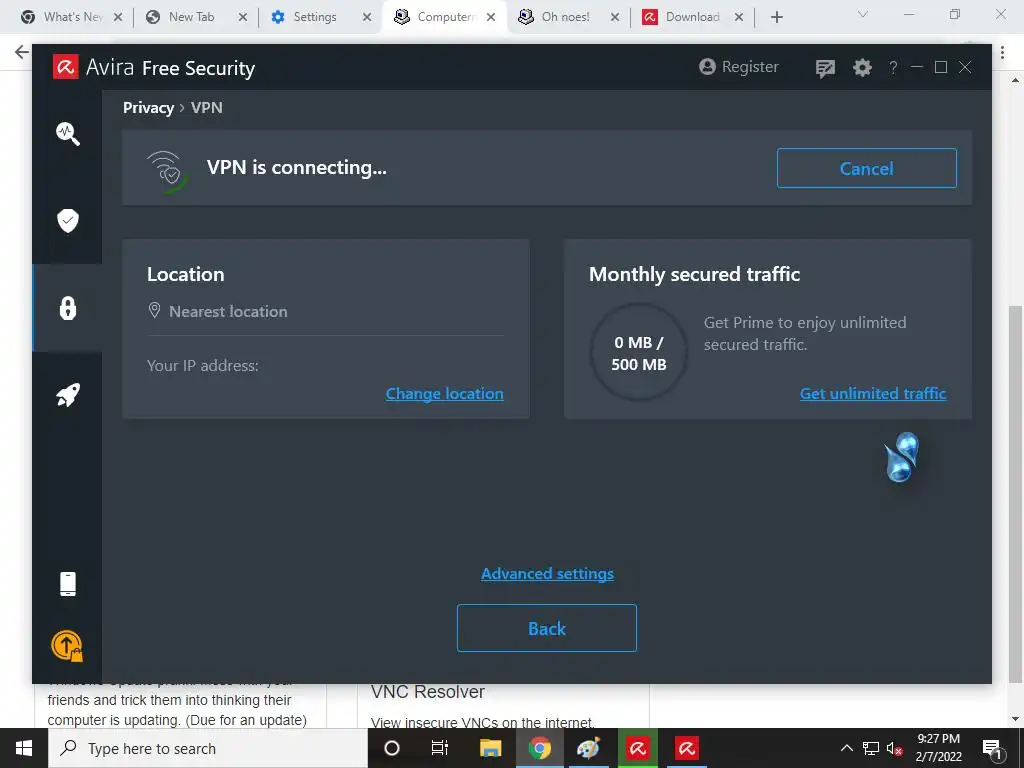This screenshot has width=1024, height=768.
Task: Click the Avira logo in title bar
Action: [x=66, y=67]
